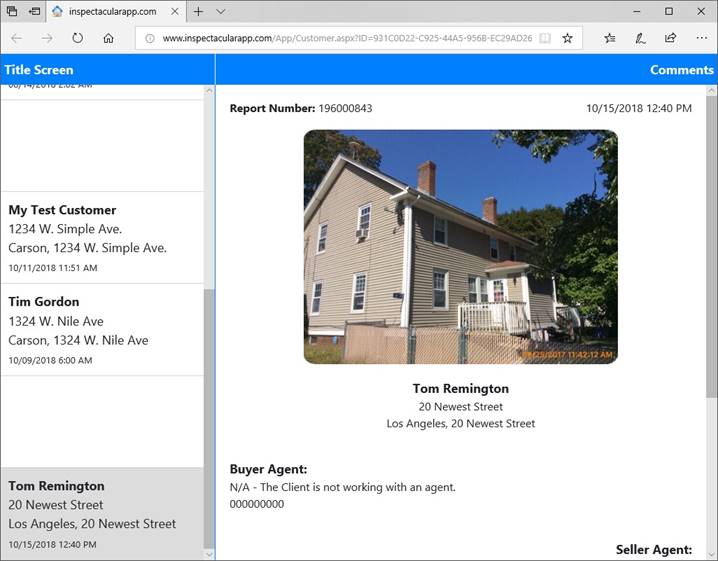Click the browser Forward arrow
718x561 pixels.
[x=47, y=38]
